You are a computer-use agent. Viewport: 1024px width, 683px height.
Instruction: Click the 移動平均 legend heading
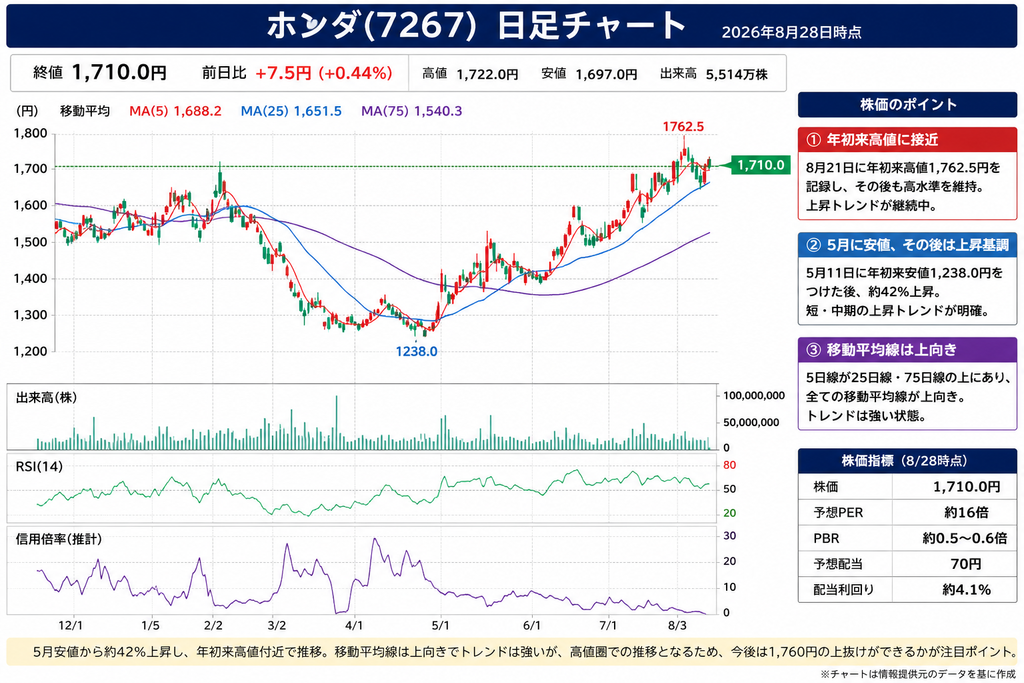pyautogui.click(x=85, y=111)
